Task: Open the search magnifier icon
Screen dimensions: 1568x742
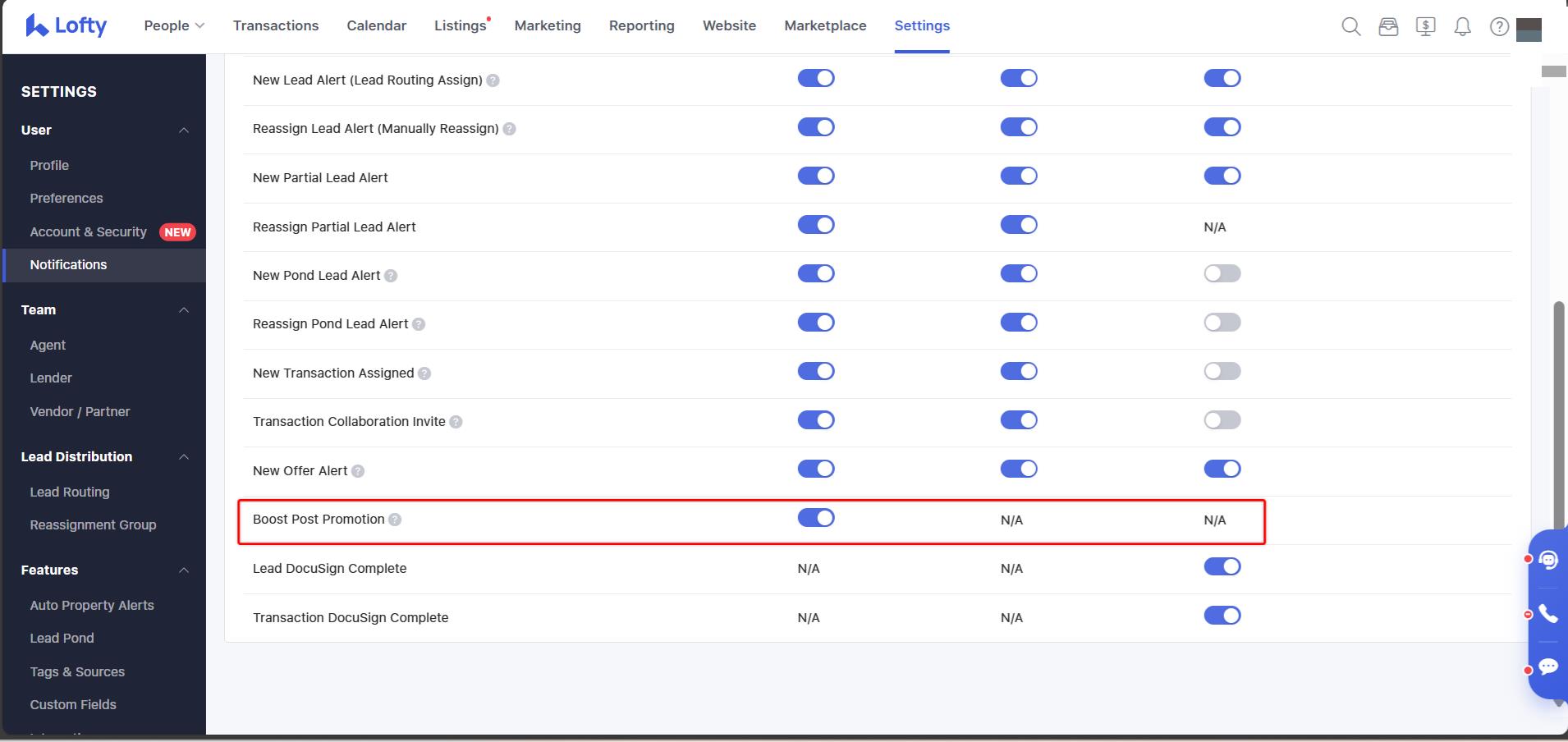Action: pos(1350,27)
